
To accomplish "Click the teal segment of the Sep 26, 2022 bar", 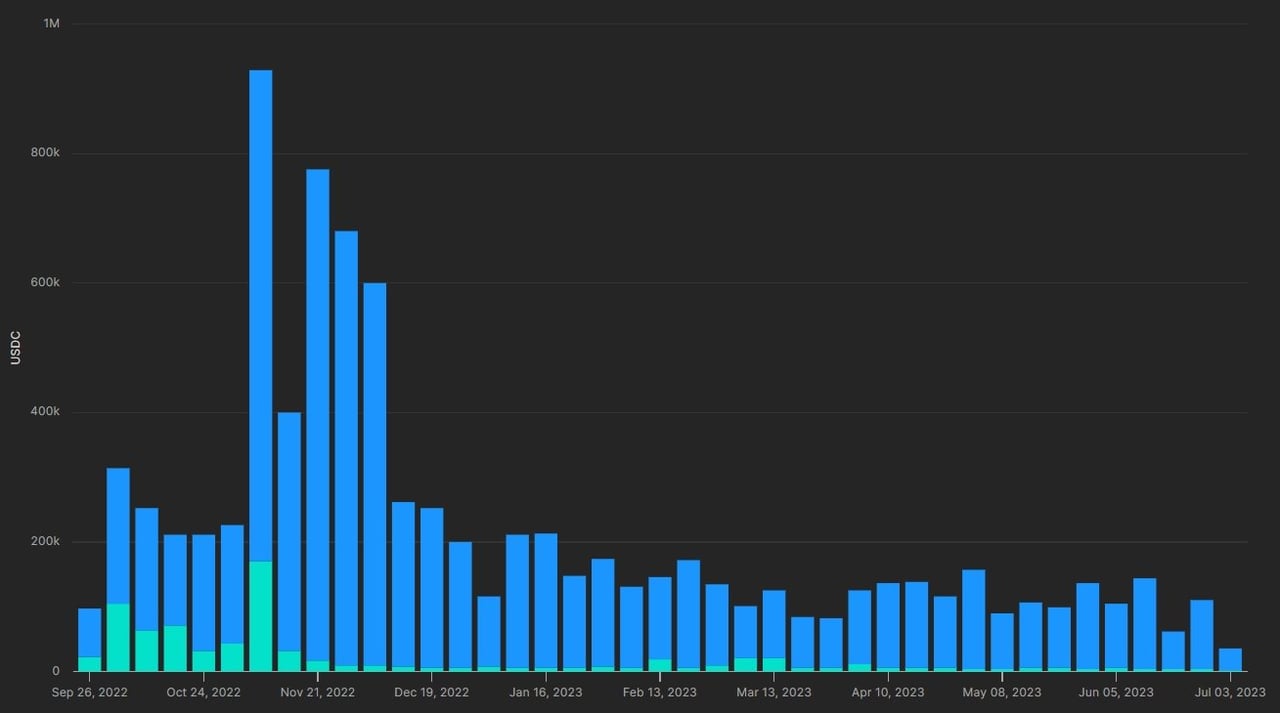I will click(90, 664).
